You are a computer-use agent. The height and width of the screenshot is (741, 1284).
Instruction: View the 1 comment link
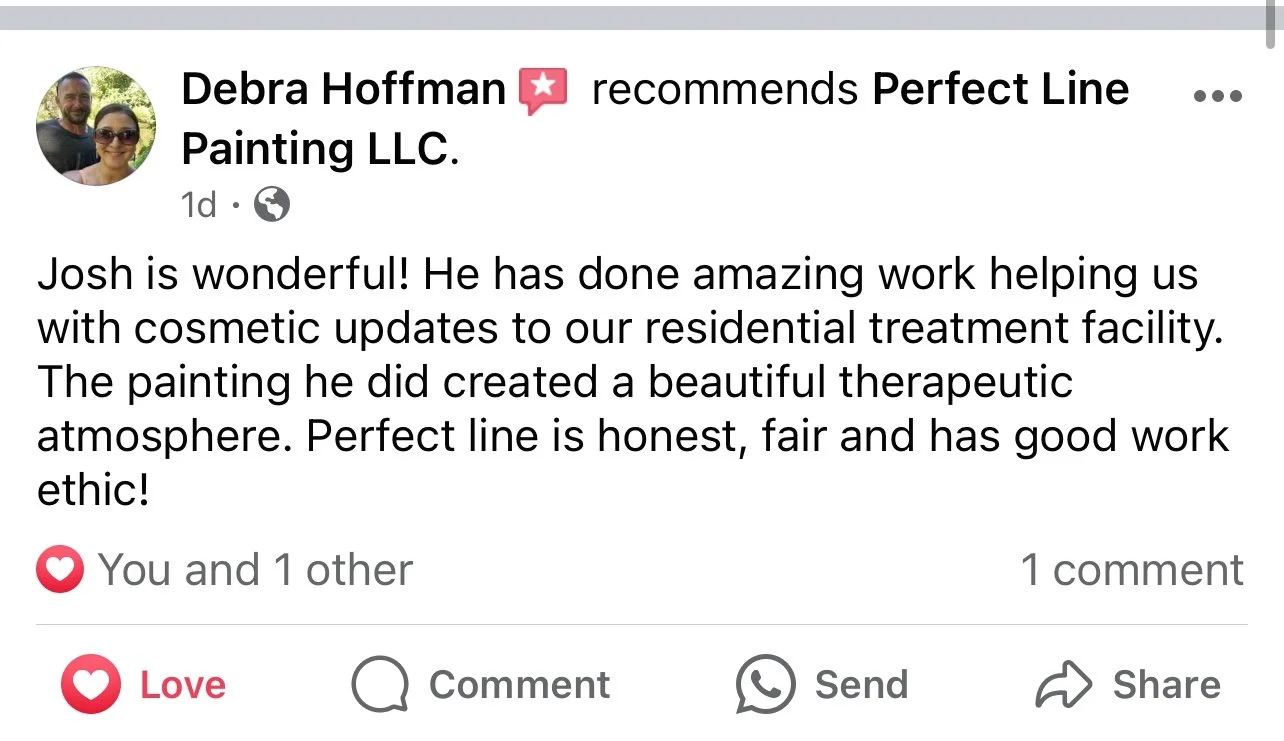[x=1132, y=570]
